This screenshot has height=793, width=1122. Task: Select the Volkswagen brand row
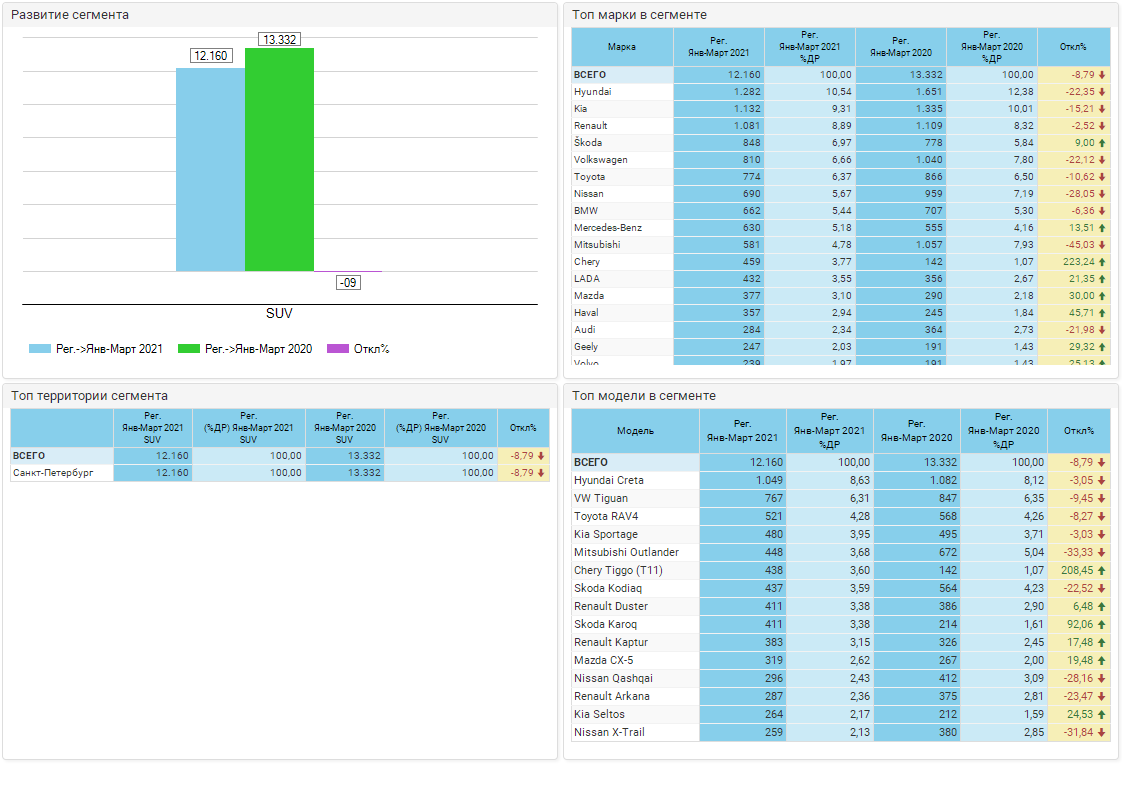602,160
